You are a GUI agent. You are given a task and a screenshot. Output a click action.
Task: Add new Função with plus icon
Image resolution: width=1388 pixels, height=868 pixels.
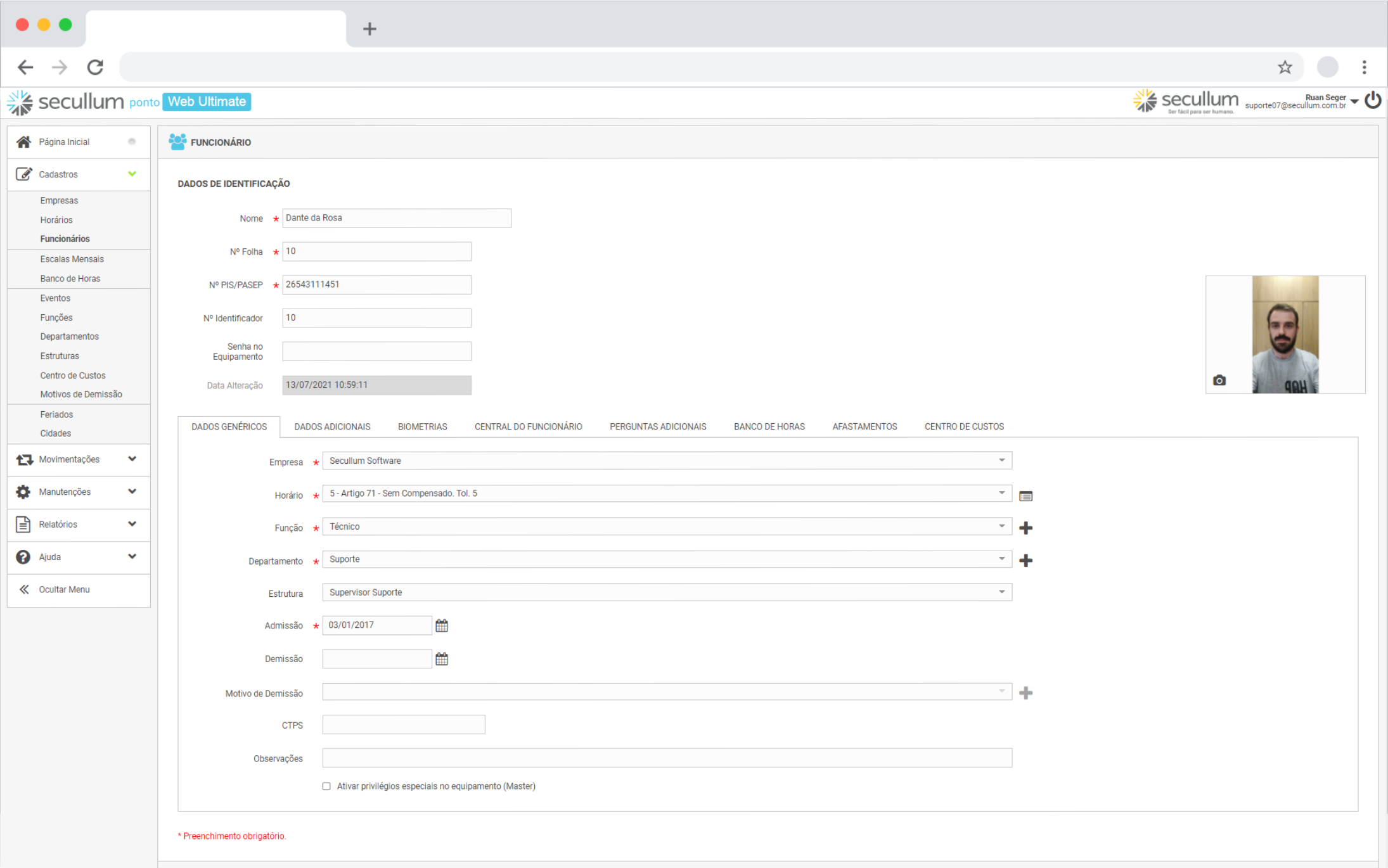[1025, 528]
